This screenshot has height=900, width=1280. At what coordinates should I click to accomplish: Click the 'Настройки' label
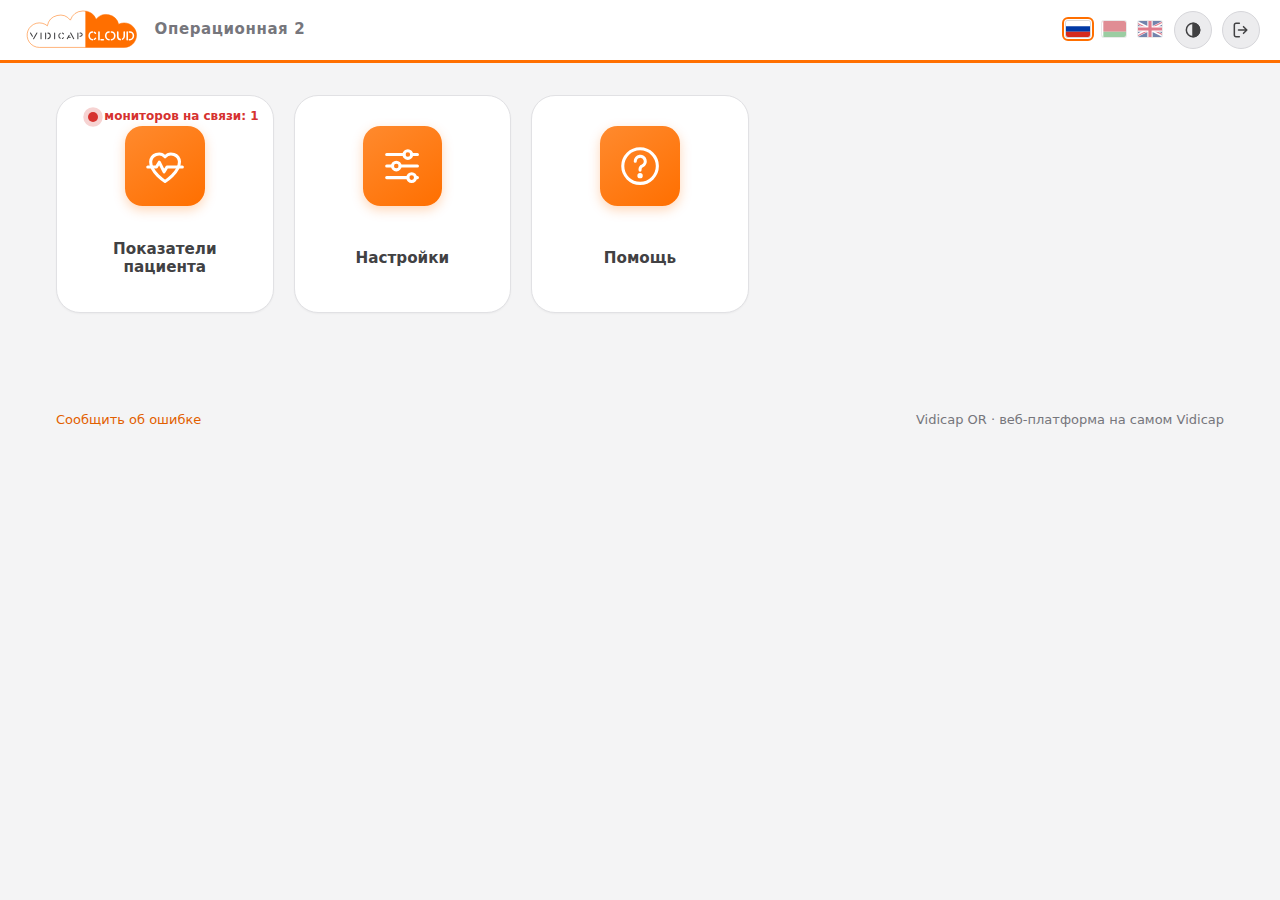coord(402,258)
